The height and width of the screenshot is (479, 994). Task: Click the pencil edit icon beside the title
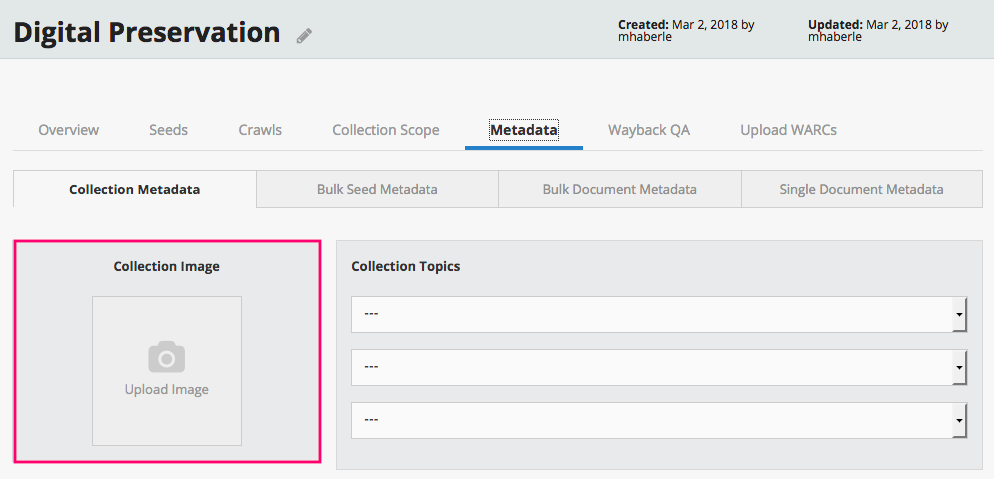coord(304,36)
